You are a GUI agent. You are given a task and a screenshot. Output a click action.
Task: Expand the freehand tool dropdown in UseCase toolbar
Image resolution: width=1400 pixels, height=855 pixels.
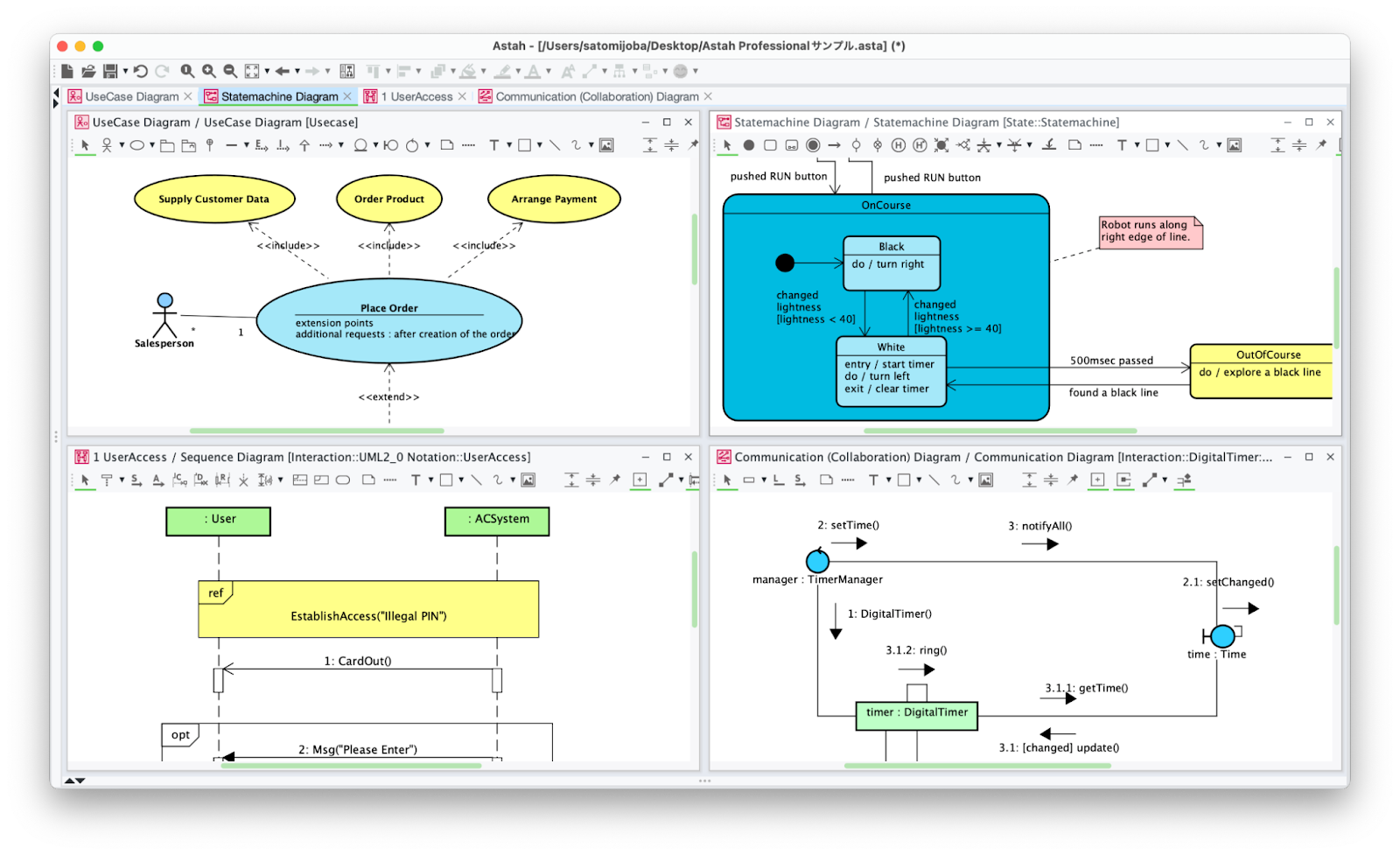tap(591, 145)
